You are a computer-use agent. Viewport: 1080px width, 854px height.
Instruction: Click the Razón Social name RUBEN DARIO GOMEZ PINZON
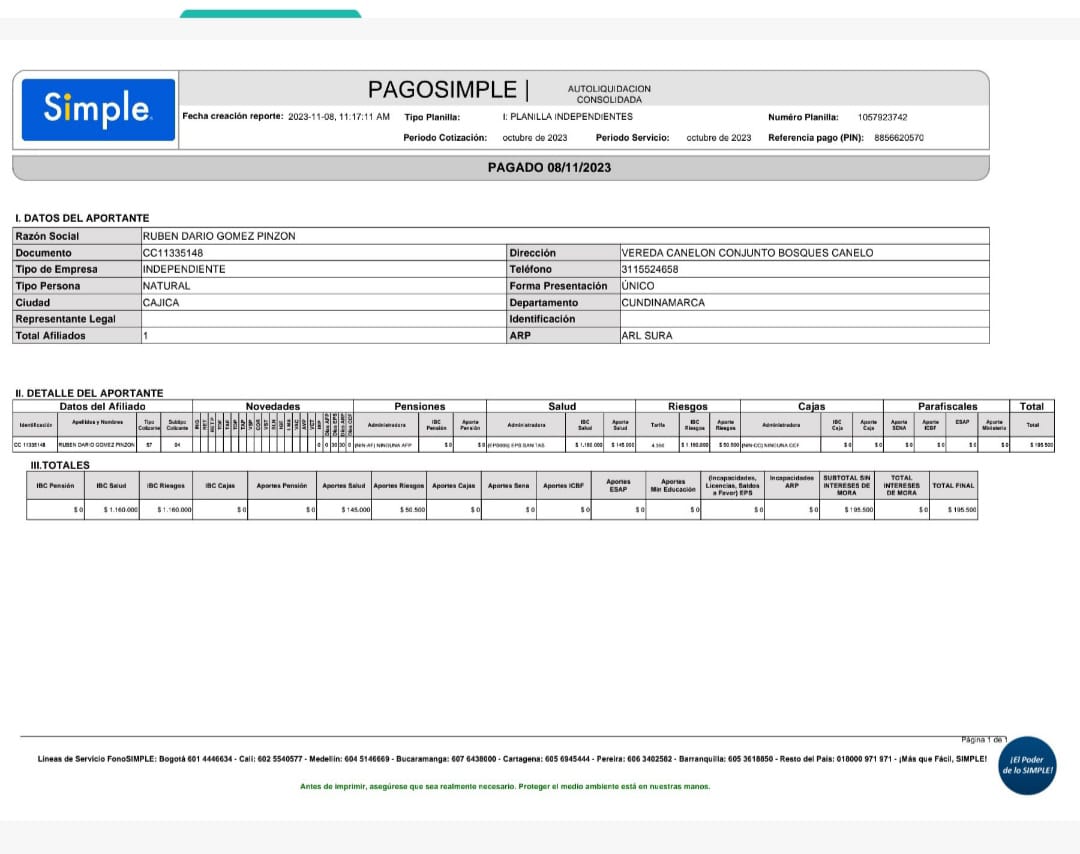(219, 236)
